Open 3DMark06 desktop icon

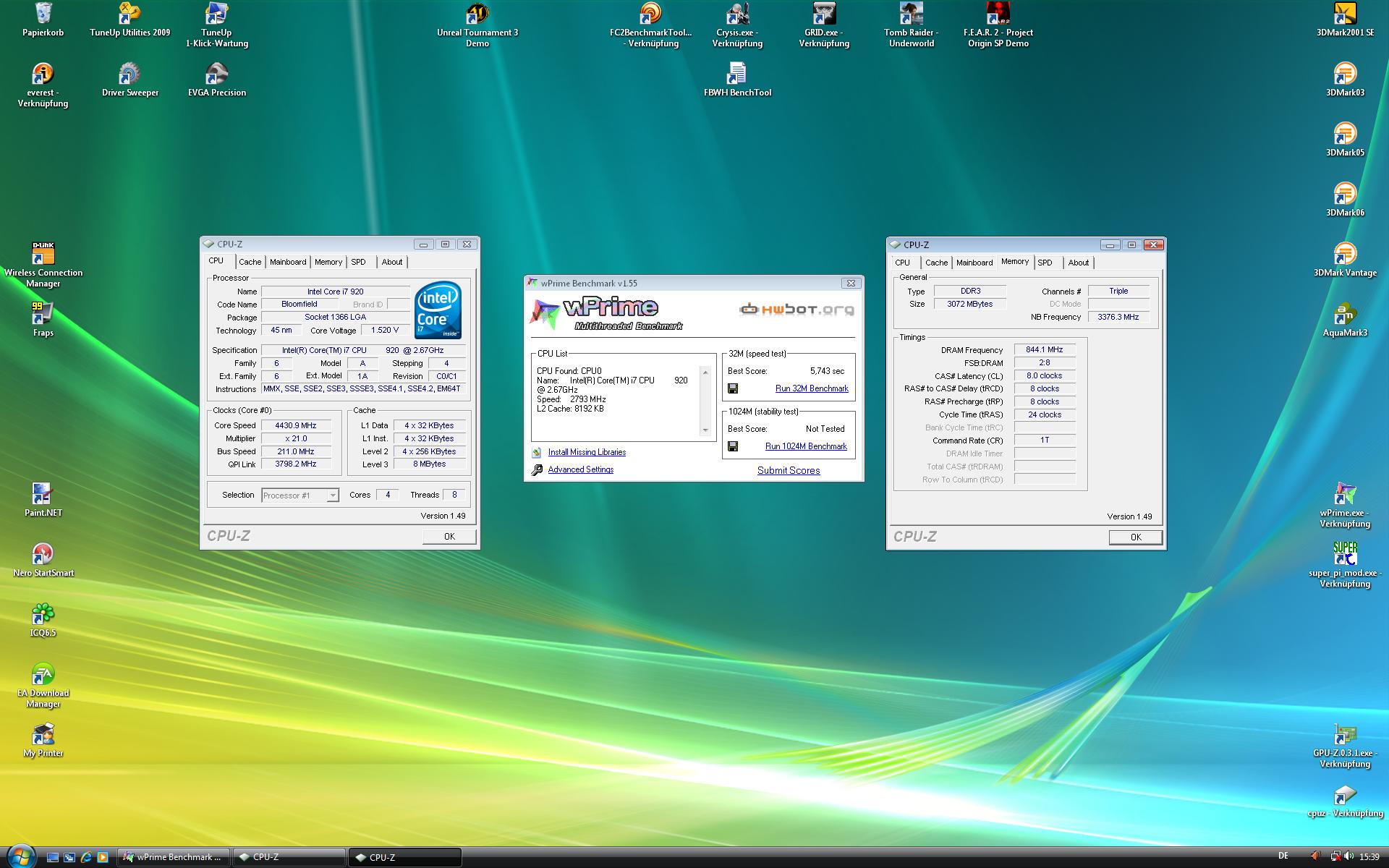click(1345, 200)
